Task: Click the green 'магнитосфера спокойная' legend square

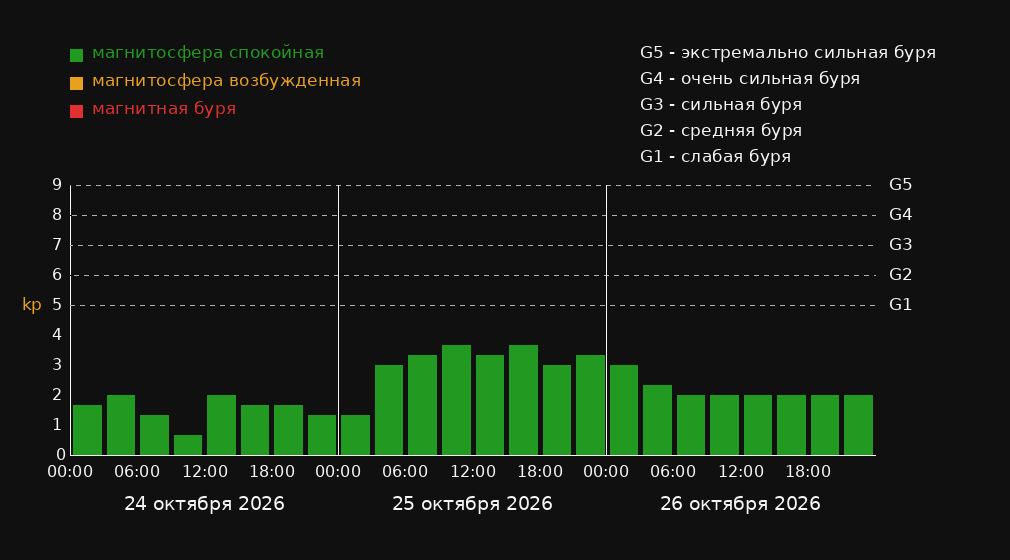Action: click(77, 55)
